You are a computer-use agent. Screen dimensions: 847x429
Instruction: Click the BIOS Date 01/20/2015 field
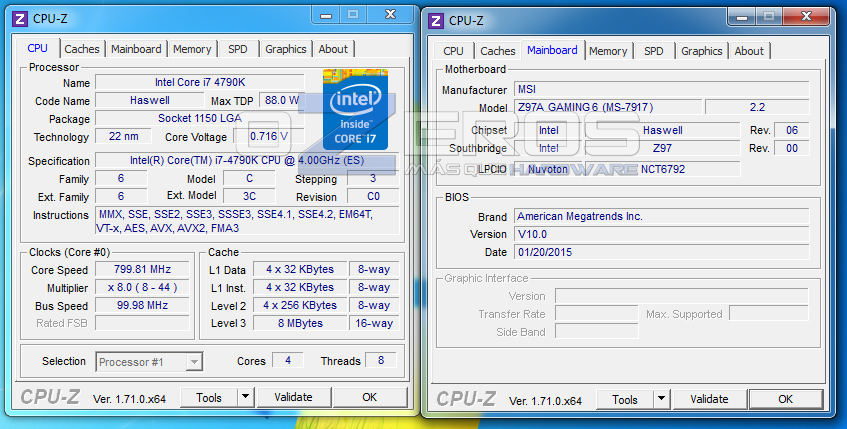coord(662,252)
